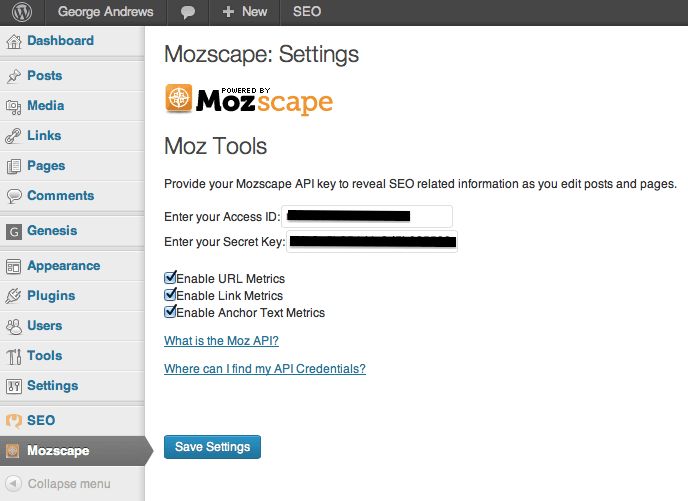Click the Media icon in sidebar
688x501 pixels.
pos(14,106)
